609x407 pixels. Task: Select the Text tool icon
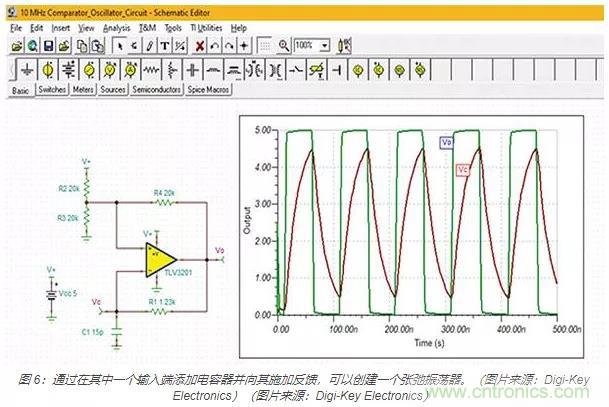click(162, 46)
